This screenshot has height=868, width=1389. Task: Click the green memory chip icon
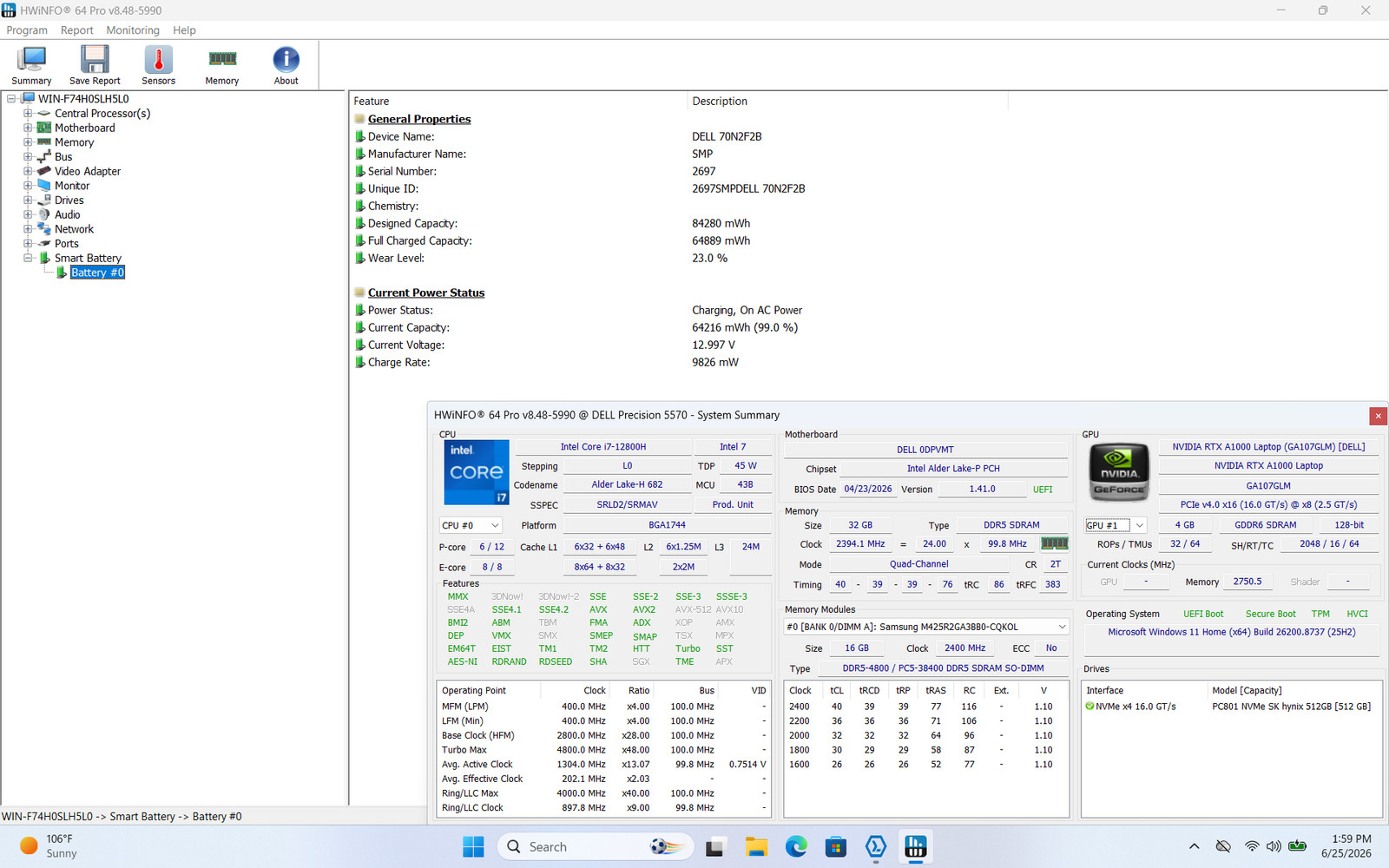coord(1054,543)
